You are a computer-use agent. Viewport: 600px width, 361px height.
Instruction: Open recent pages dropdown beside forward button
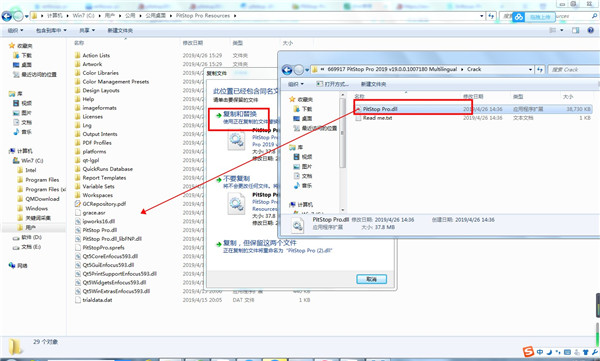(x=26, y=16)
